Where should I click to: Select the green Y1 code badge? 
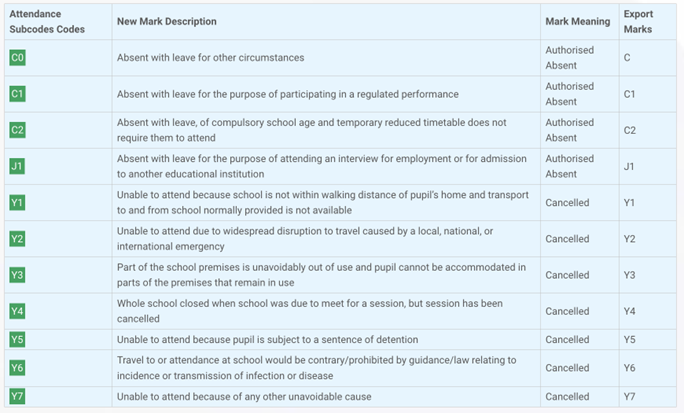point(17,203)
